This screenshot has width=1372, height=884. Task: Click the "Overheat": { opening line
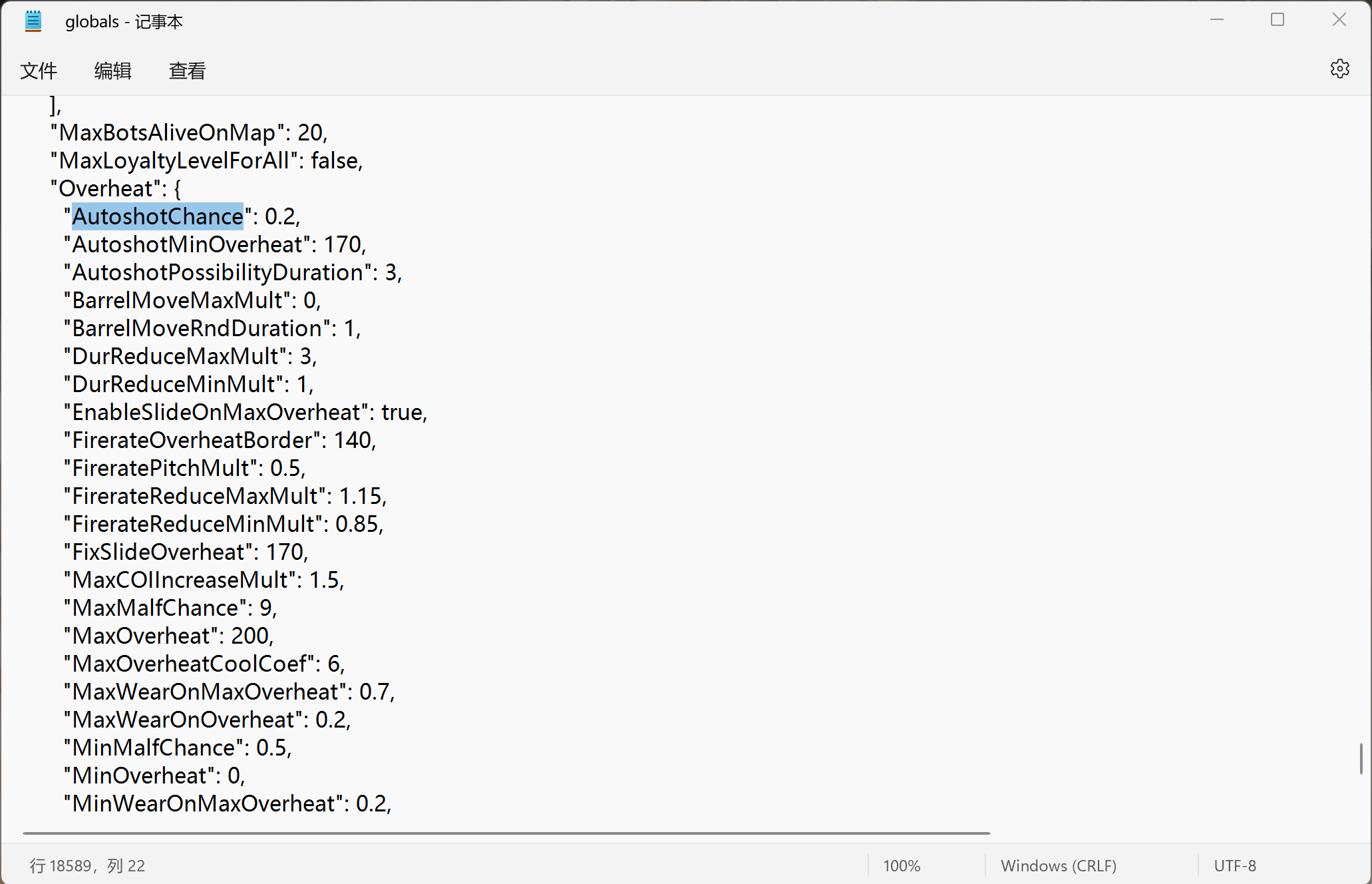pos(116,188)
